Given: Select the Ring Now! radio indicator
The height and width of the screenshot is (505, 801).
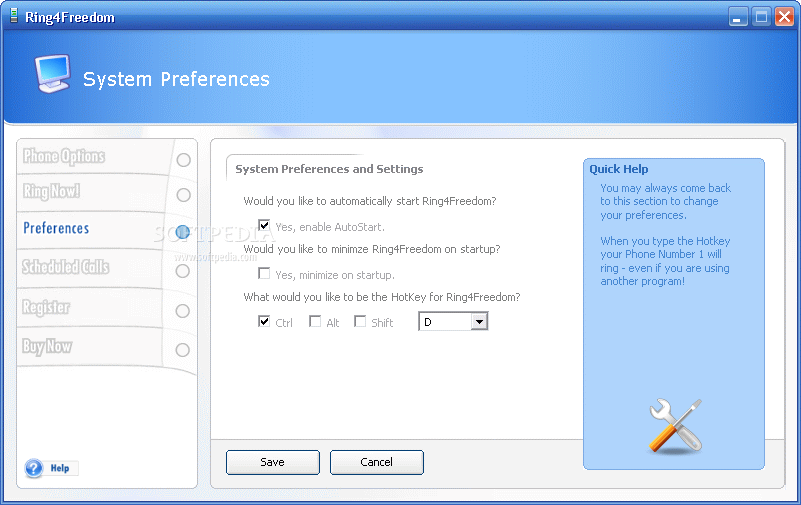Looking at the screenshot, I should (x=183, y=195).
